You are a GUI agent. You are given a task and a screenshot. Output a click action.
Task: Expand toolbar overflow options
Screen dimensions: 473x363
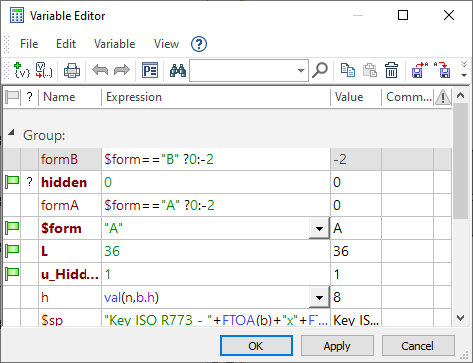point(464,70)
